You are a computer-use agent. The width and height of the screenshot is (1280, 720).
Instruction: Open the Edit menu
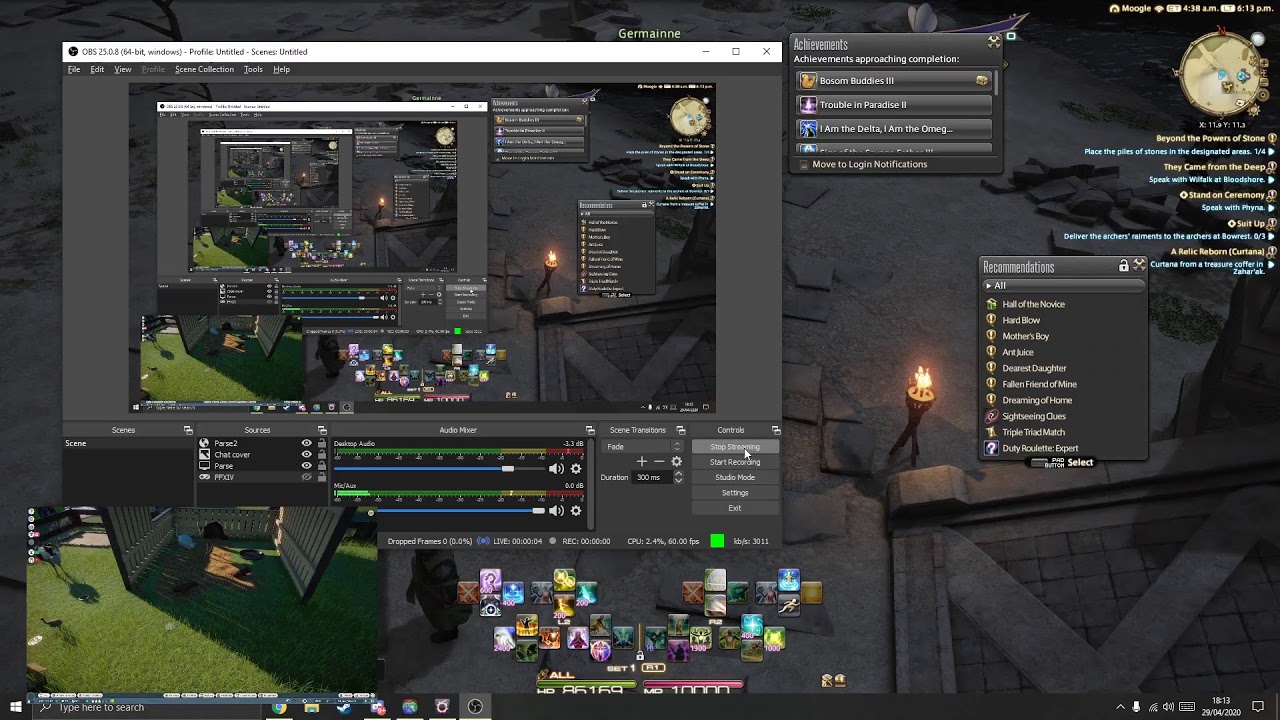point(97,69)
